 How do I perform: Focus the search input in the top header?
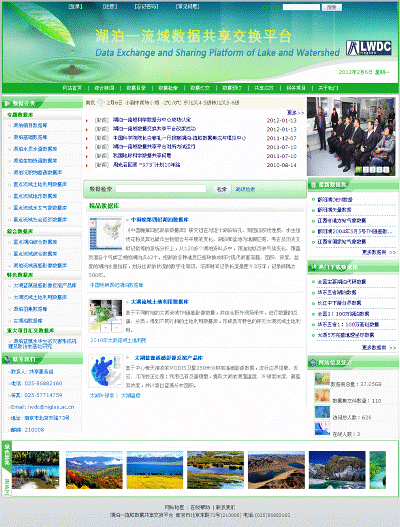pyautogui.click(x=302, y=7)
